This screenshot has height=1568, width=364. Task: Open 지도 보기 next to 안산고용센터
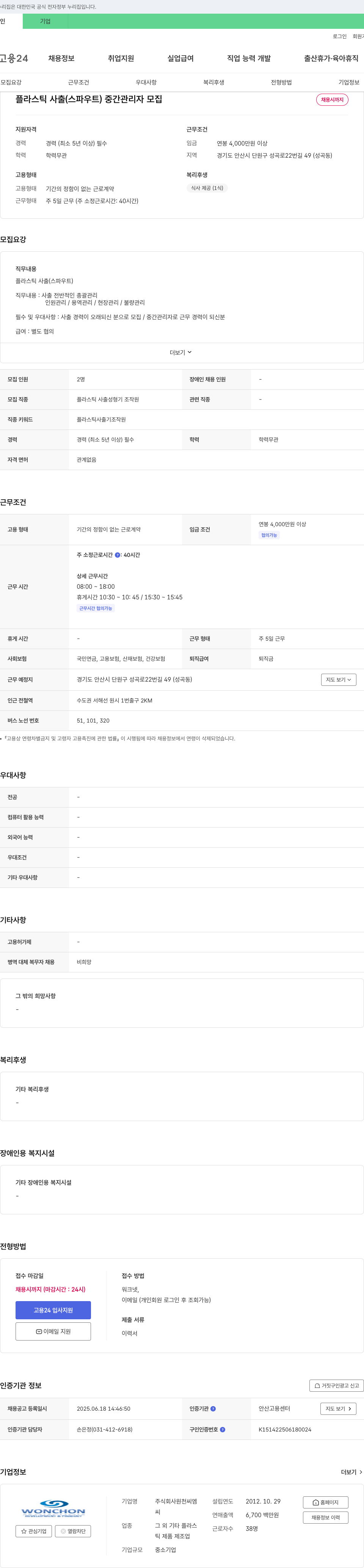[338, 1408]
